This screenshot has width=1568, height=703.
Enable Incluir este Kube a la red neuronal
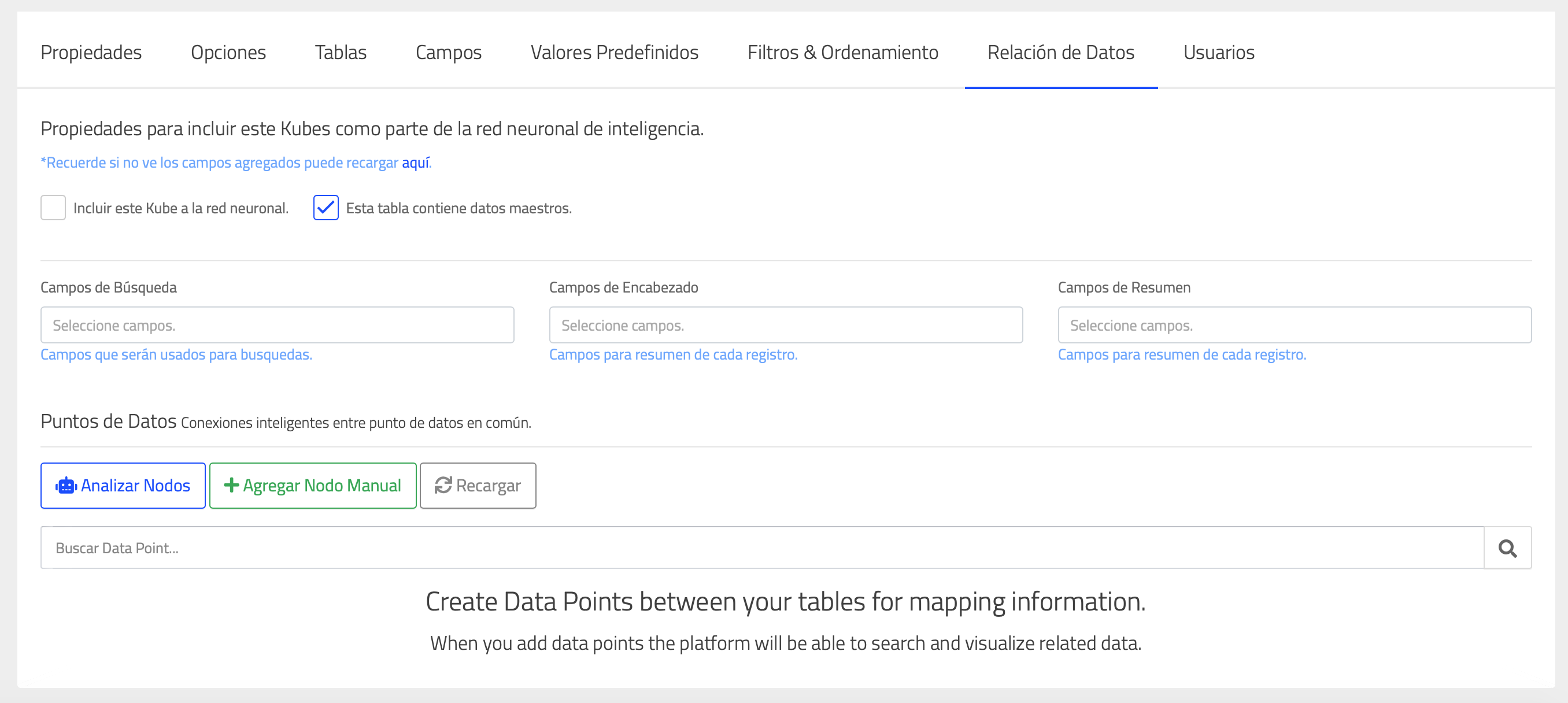click(53, 208)
